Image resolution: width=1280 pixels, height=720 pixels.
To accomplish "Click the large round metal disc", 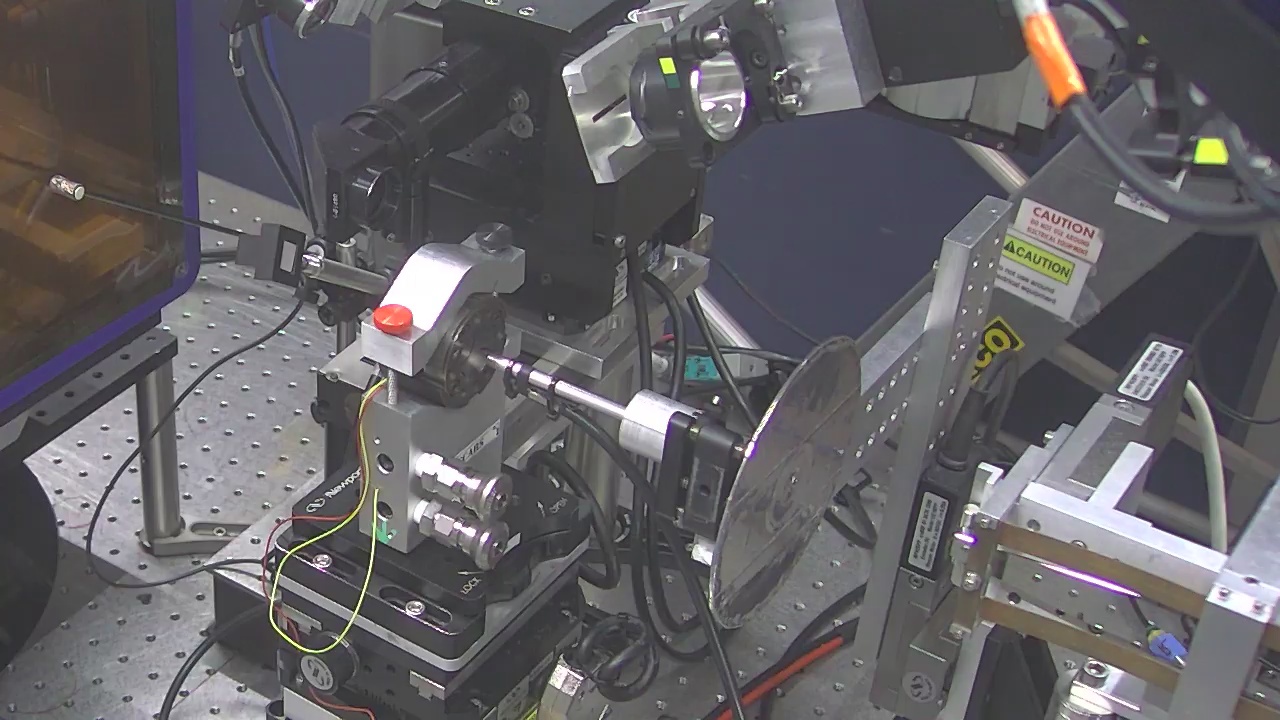I will (x=785, y=480).
